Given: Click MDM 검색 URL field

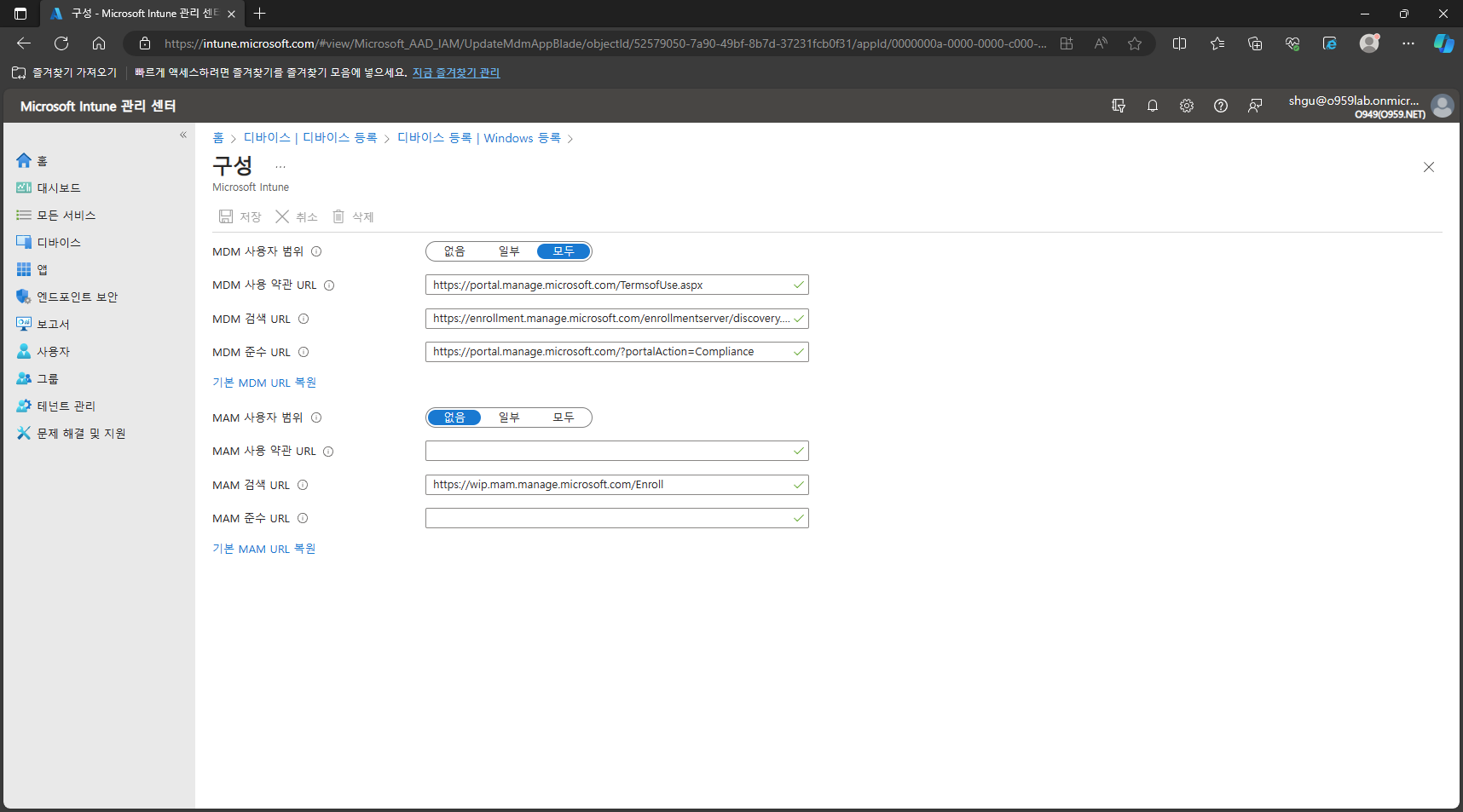Looking at the screenshot, I should [616, 319].
